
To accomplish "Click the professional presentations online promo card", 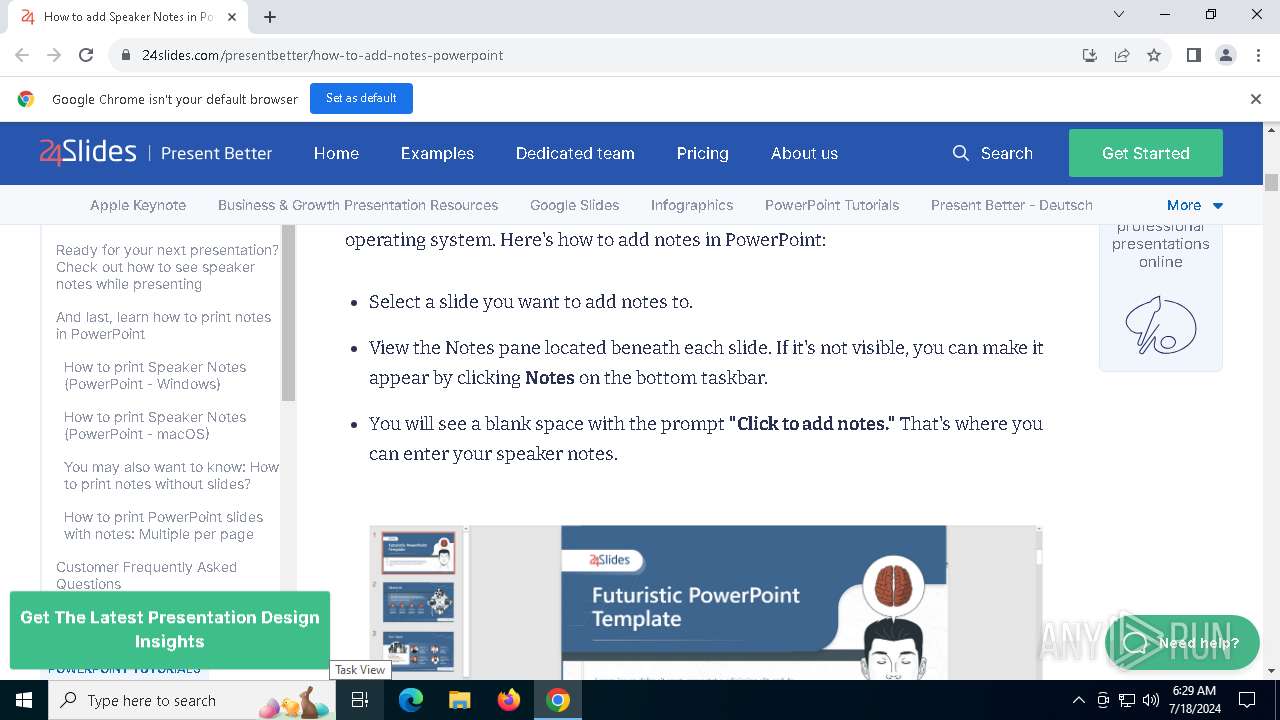I will (1160, 297).
